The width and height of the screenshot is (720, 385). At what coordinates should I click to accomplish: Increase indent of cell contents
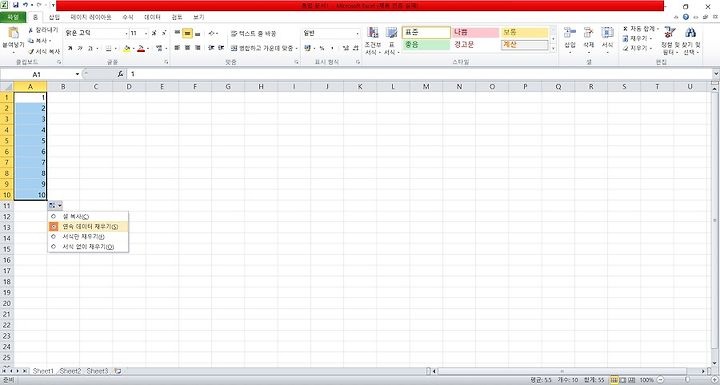[221, 48]
